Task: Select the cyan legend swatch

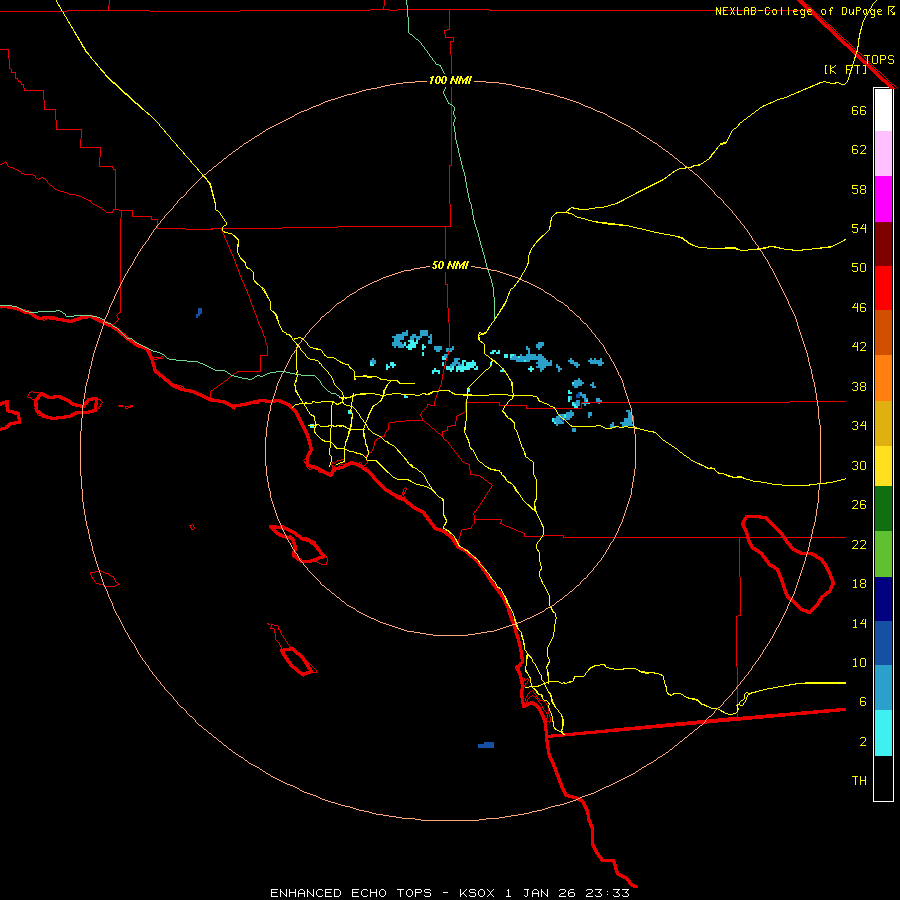Action: pos(883,733)
